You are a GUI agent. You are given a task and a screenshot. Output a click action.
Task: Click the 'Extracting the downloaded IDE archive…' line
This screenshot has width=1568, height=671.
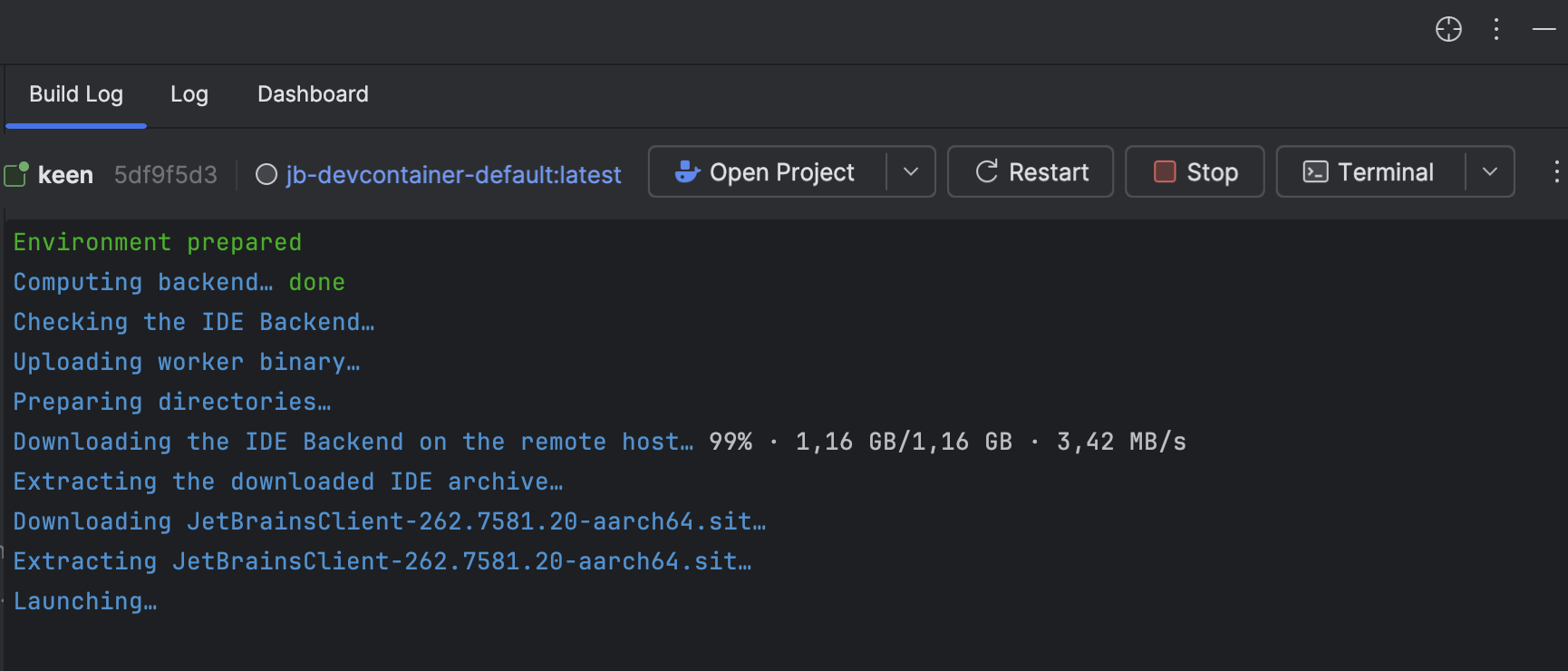[x=288, y=481]
